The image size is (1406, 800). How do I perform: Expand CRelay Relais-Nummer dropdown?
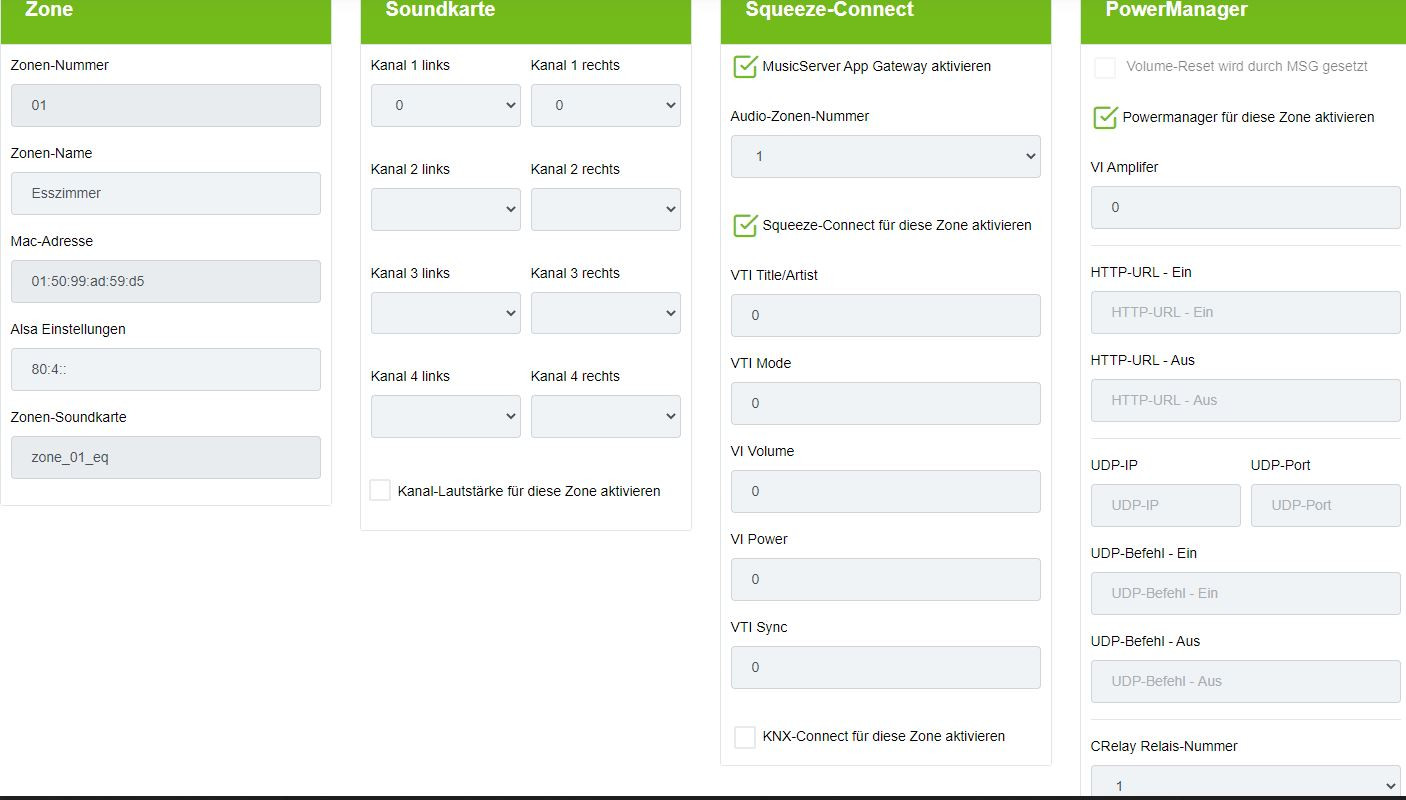(x=1245, y=785)
